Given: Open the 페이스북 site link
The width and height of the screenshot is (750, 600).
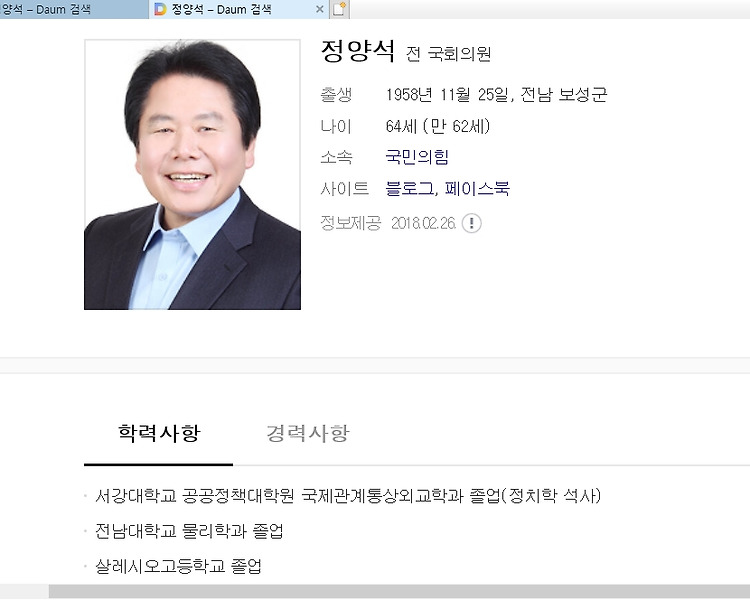Looking at the screenshot, I should click(477, 189).
